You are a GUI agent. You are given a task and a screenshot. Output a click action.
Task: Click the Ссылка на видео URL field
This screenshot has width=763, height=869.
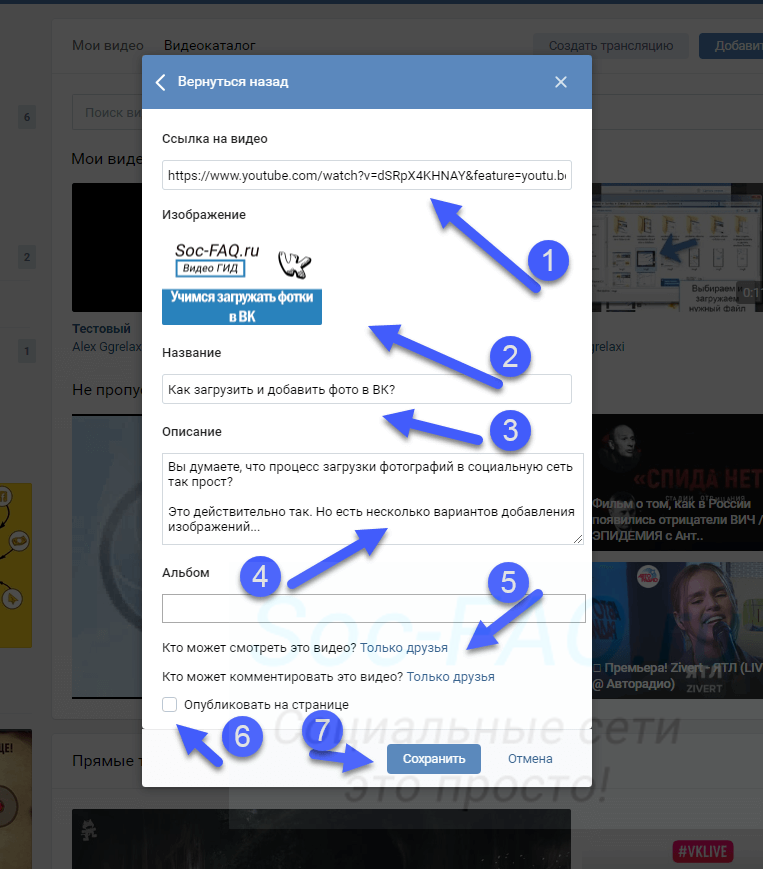click(x=366, y=175)
